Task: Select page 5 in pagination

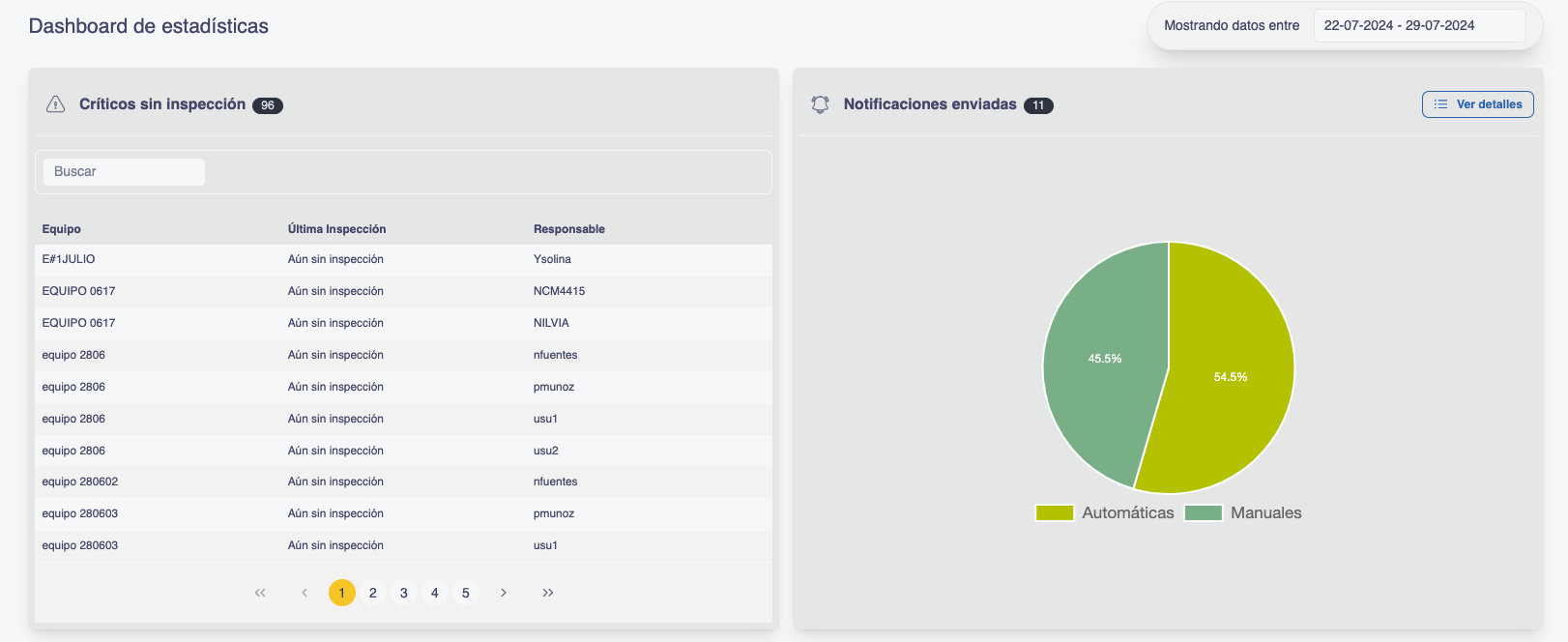Action: 465,593
